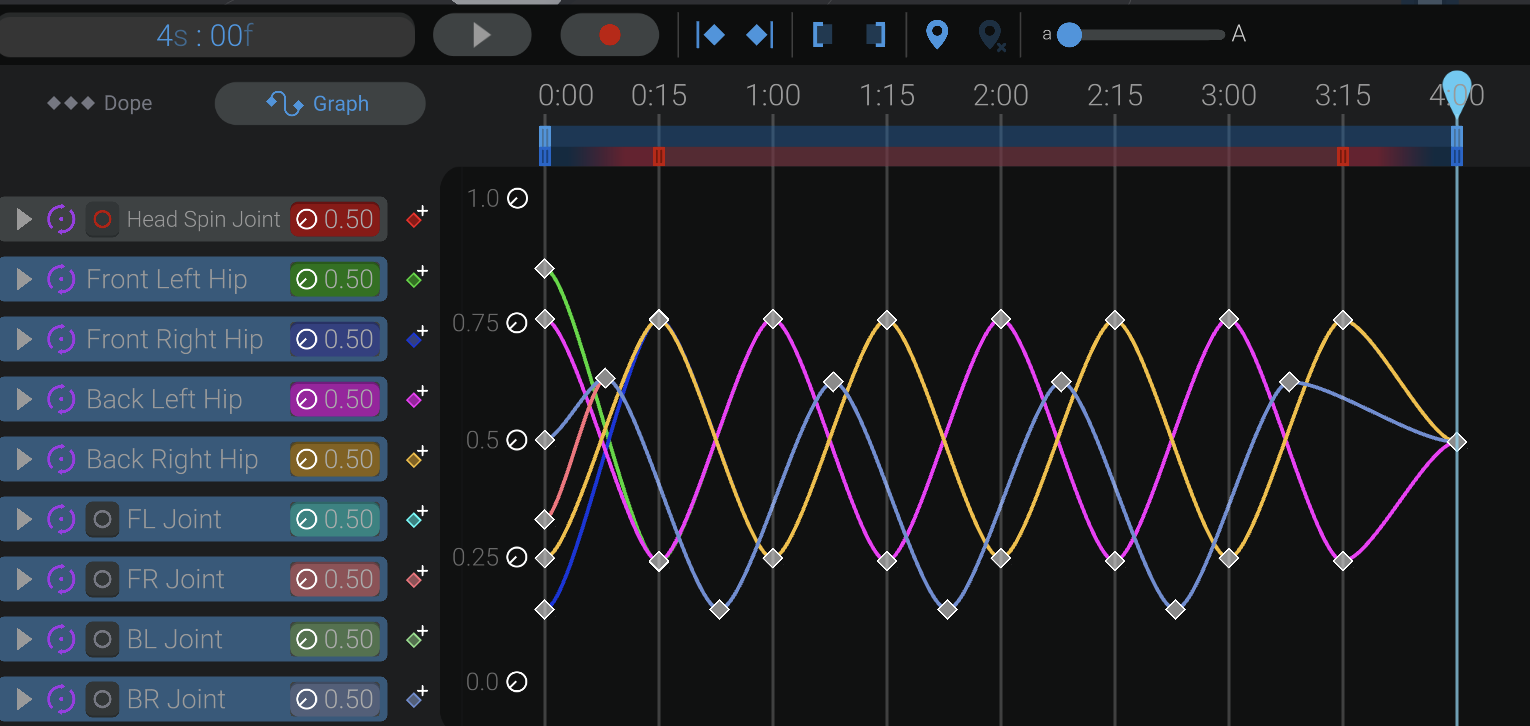This screenshot has height=726, width=1530.
Task: Expand the Front Right Hip track
Action: click(x=25, y=339)
